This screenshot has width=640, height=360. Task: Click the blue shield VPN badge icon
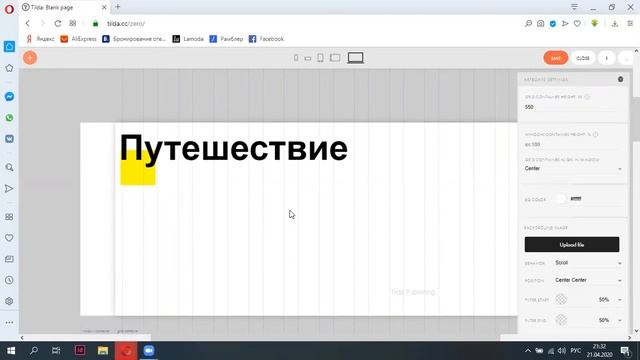(553, 24)
